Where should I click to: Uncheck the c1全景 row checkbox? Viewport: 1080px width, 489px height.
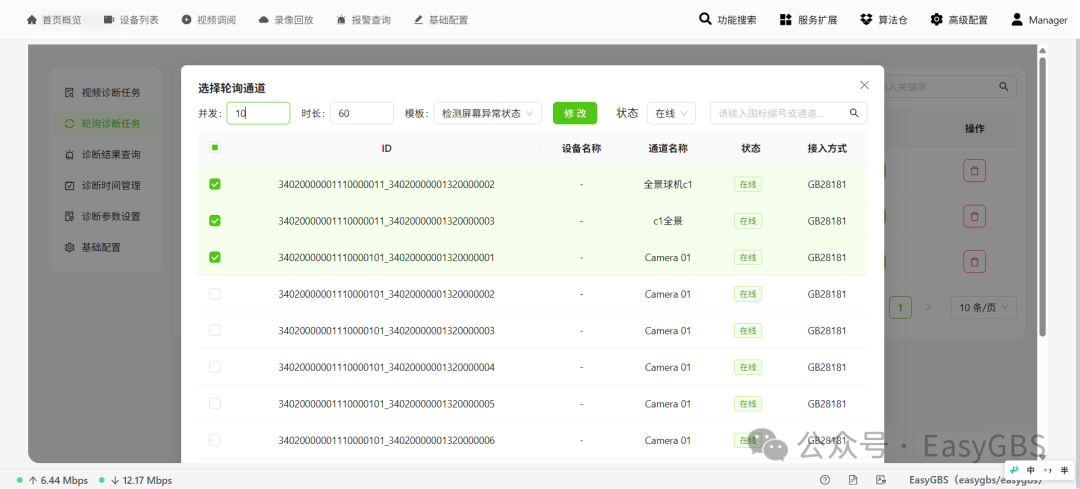coord(215,220)
